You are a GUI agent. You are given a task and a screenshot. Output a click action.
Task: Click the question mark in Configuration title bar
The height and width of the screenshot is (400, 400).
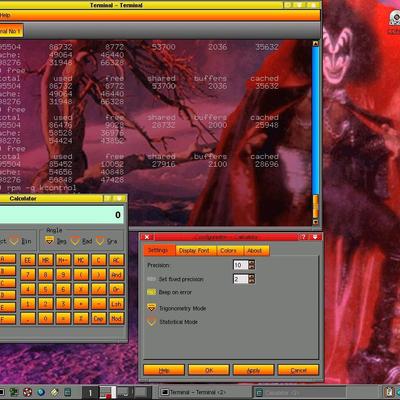(x=303, y=237)
